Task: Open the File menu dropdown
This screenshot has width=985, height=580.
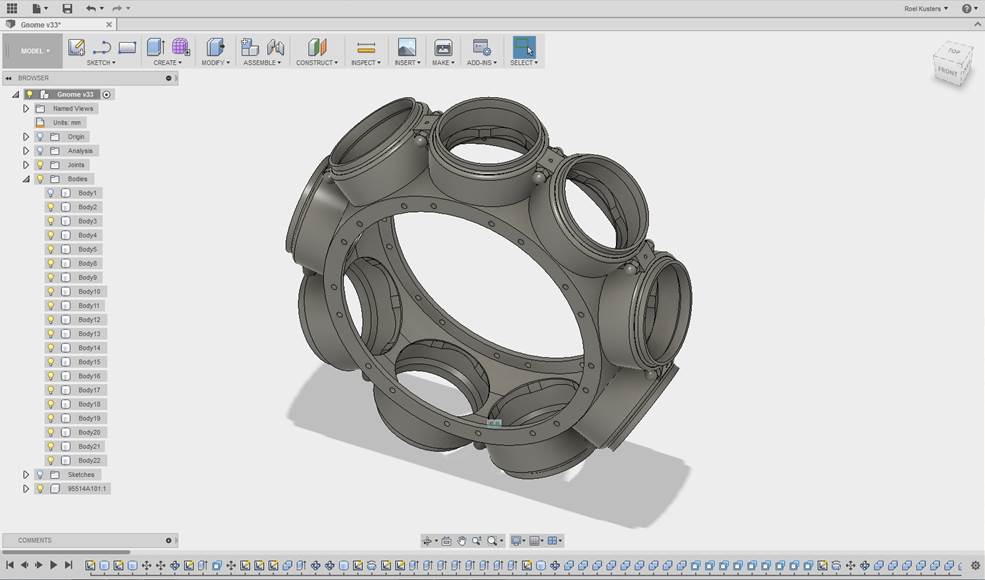Action: [x=39, y=8]
